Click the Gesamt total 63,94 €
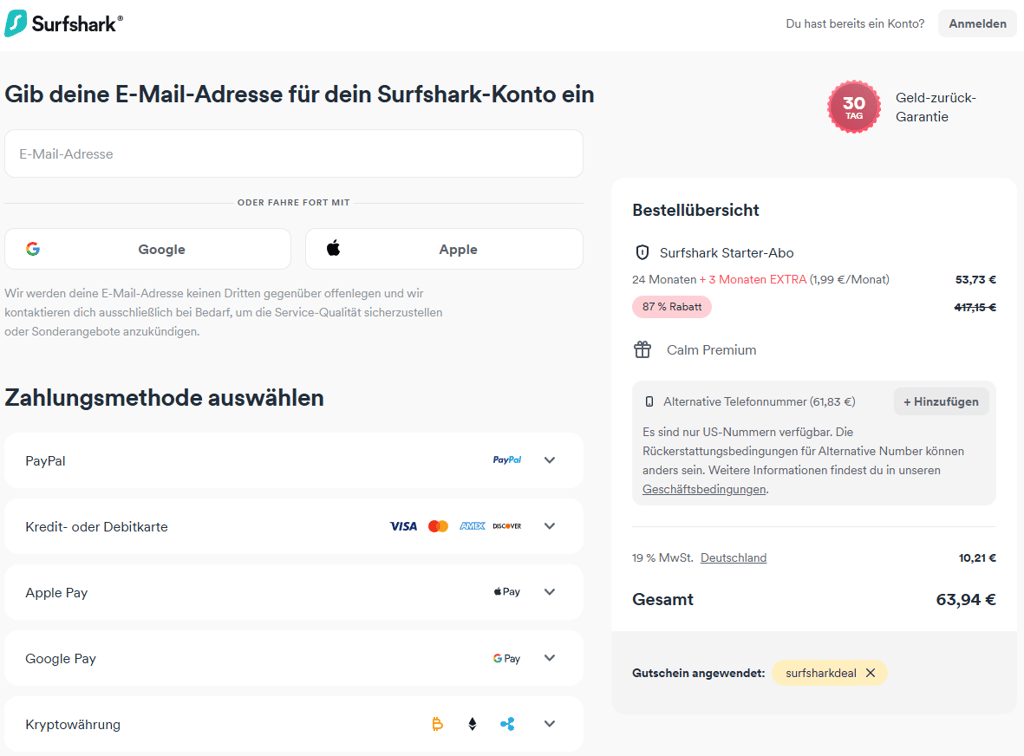Screen dimensions: 1024x756 pyautogui.click(x=966, y=599)
